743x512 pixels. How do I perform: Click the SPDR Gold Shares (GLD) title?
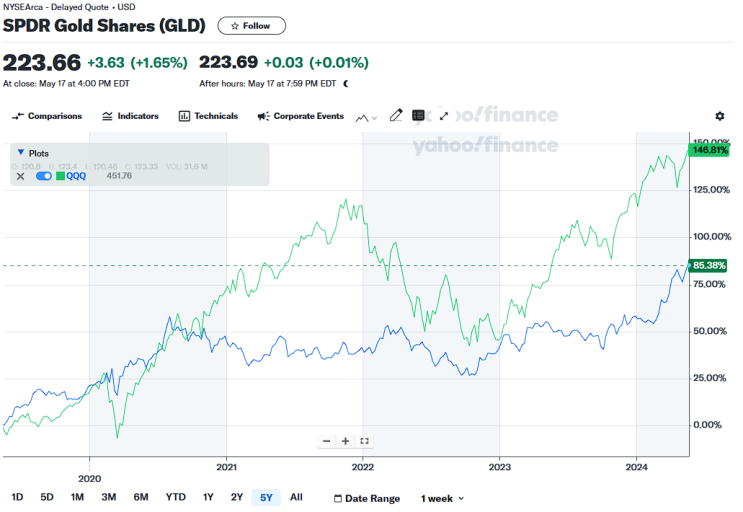pos(104,26)
